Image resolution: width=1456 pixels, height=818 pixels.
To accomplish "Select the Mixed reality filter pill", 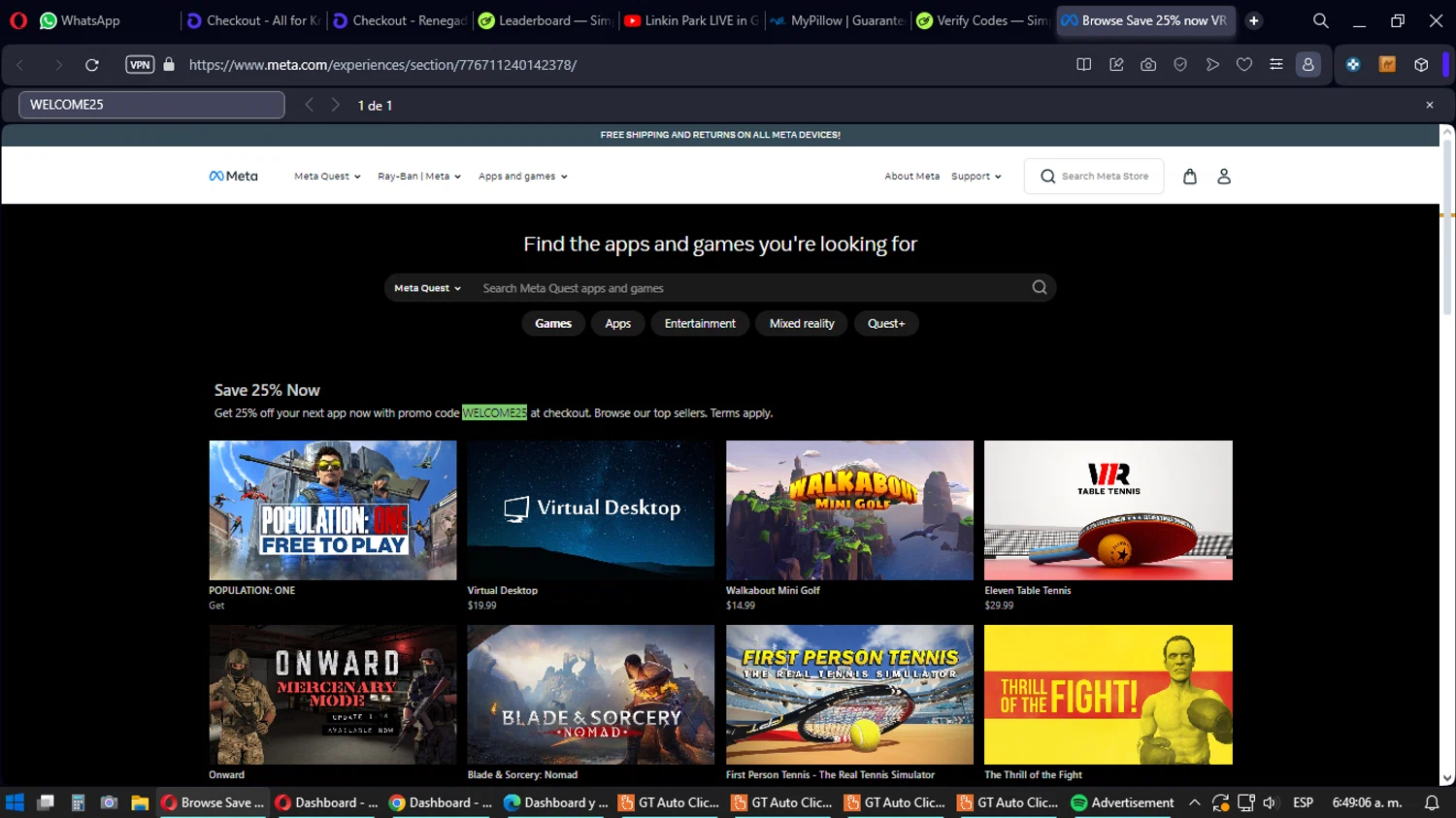I will pyautogui.click(x=802, y=324).
